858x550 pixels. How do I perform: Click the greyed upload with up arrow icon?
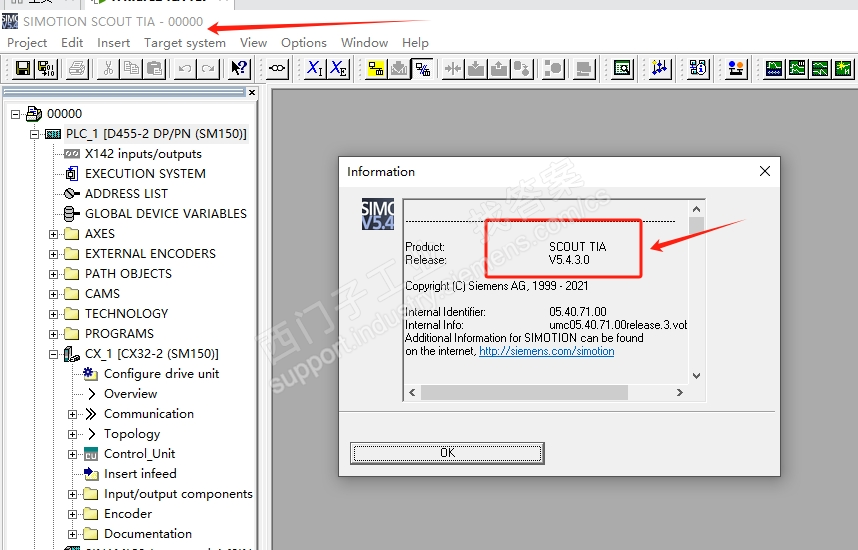click(499, 68)
